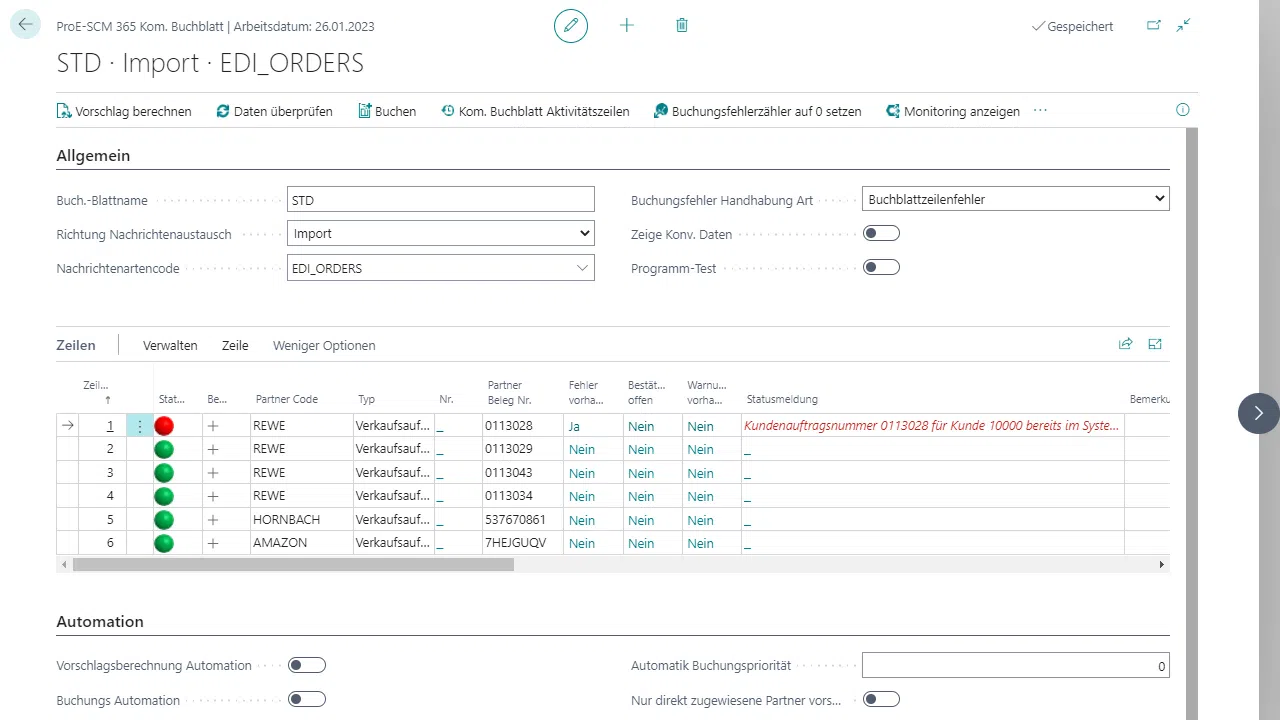The image size is (1280, 720).
Task: Collapse the Automation section header
Action: [100, 621]
